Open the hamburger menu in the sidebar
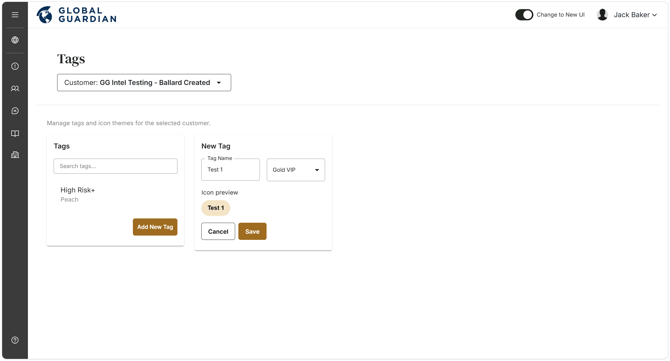 15,15
